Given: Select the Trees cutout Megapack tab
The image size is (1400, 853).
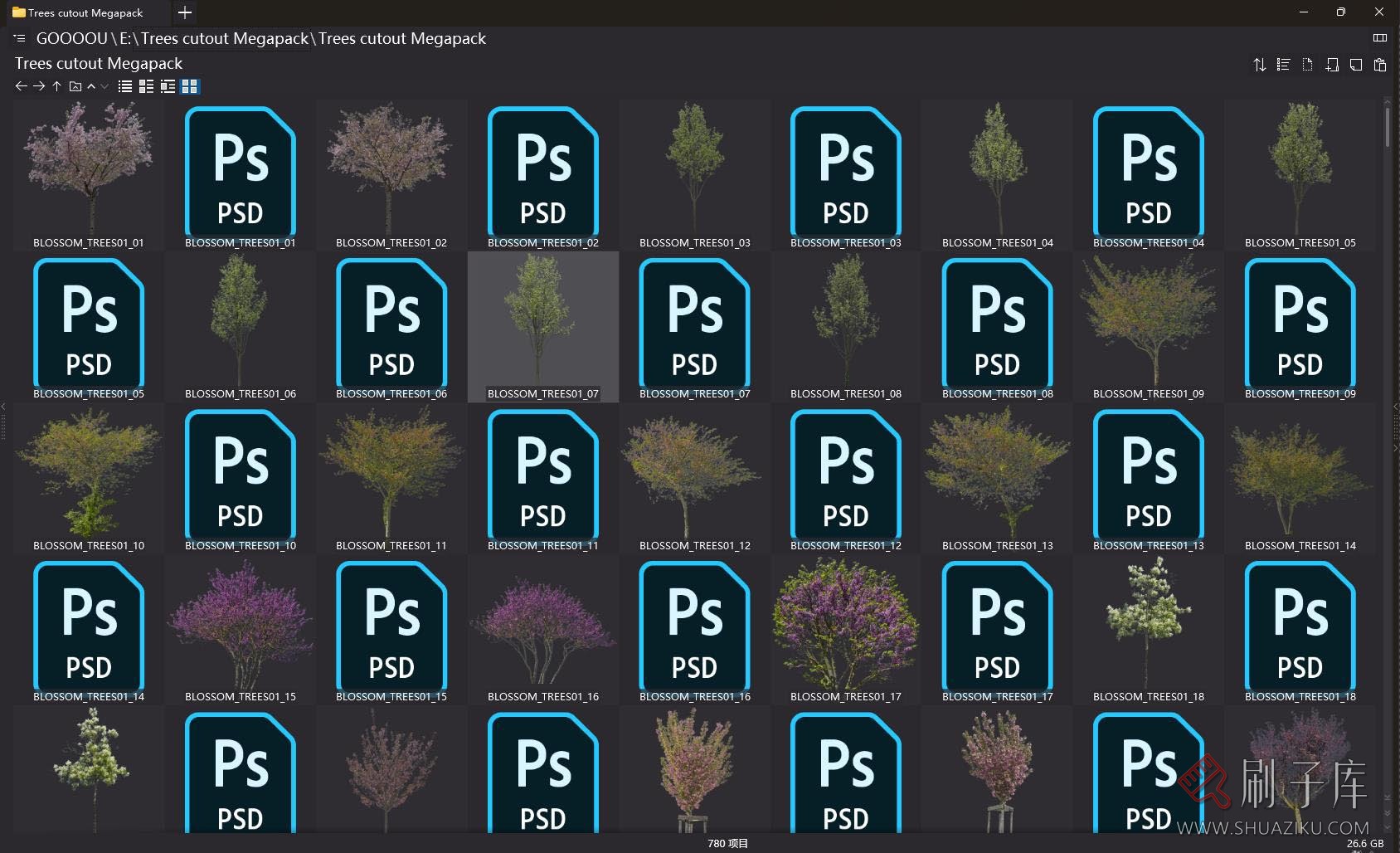Looking at the screenshot, I should click(x=85, y=12).
